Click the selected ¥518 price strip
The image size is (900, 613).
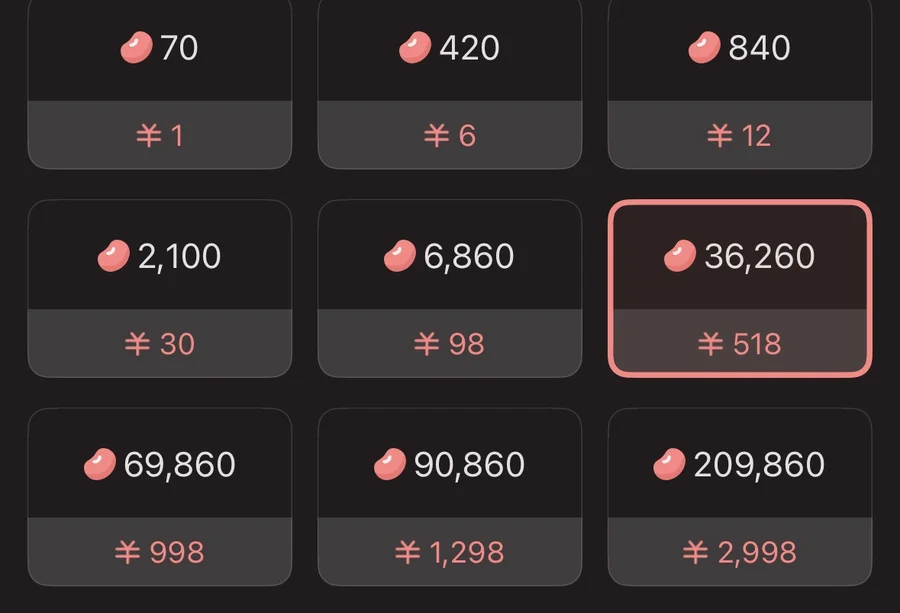click(740, 344)
